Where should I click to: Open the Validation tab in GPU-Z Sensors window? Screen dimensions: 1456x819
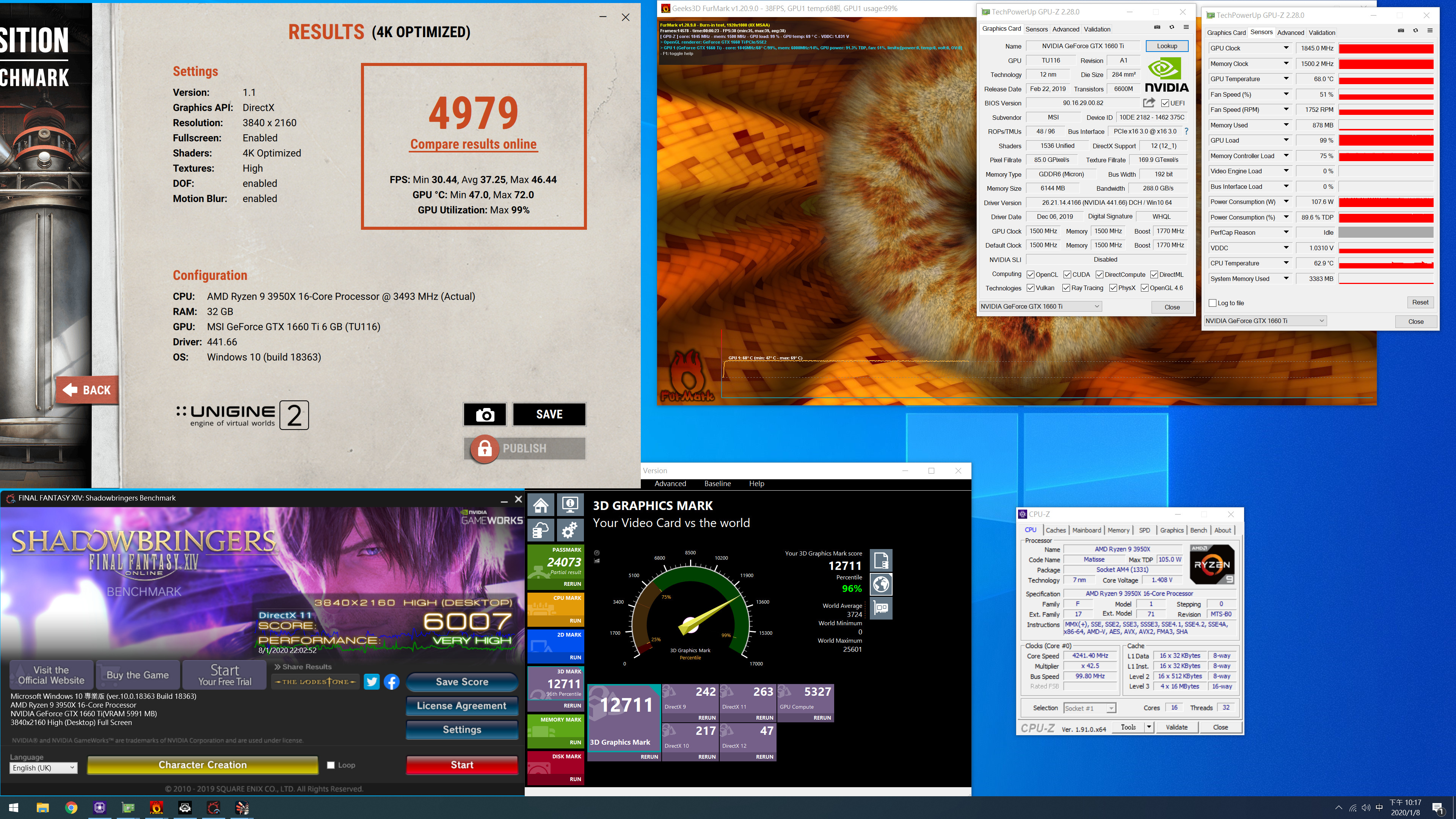(x=1321, y=32)
